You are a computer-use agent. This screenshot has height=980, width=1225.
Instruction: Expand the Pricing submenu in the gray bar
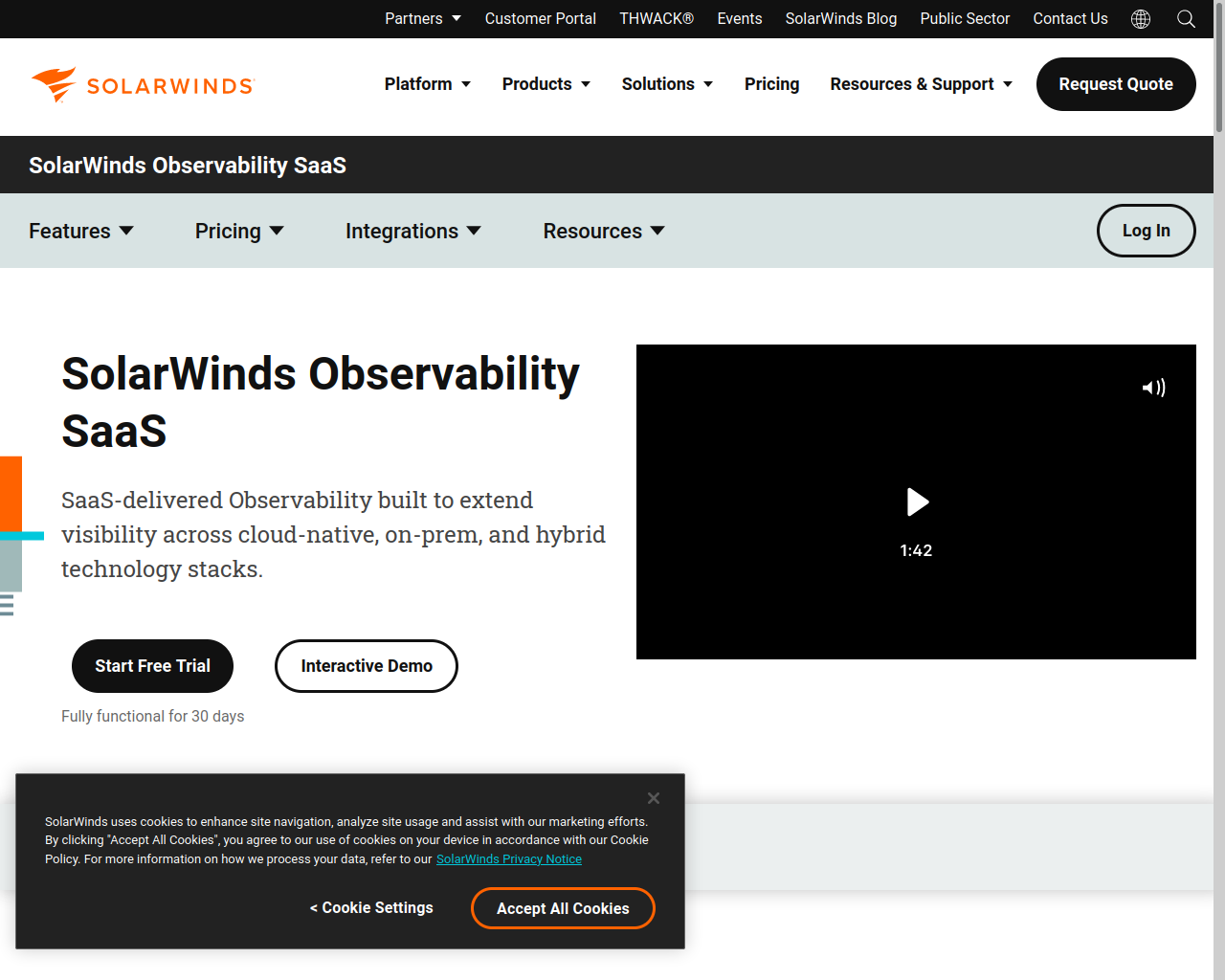(x=239, y=232)
